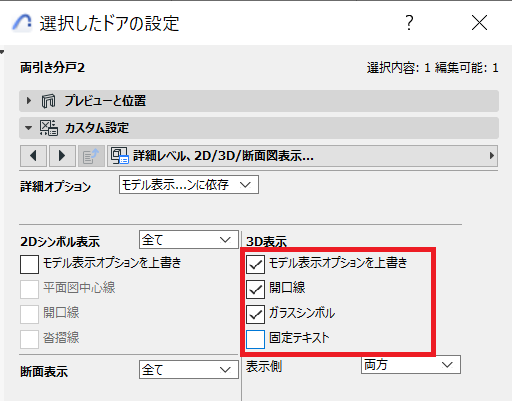
Task: Open the 2Dシンボル表示 dropdown
Action: (x=189, y=240)
